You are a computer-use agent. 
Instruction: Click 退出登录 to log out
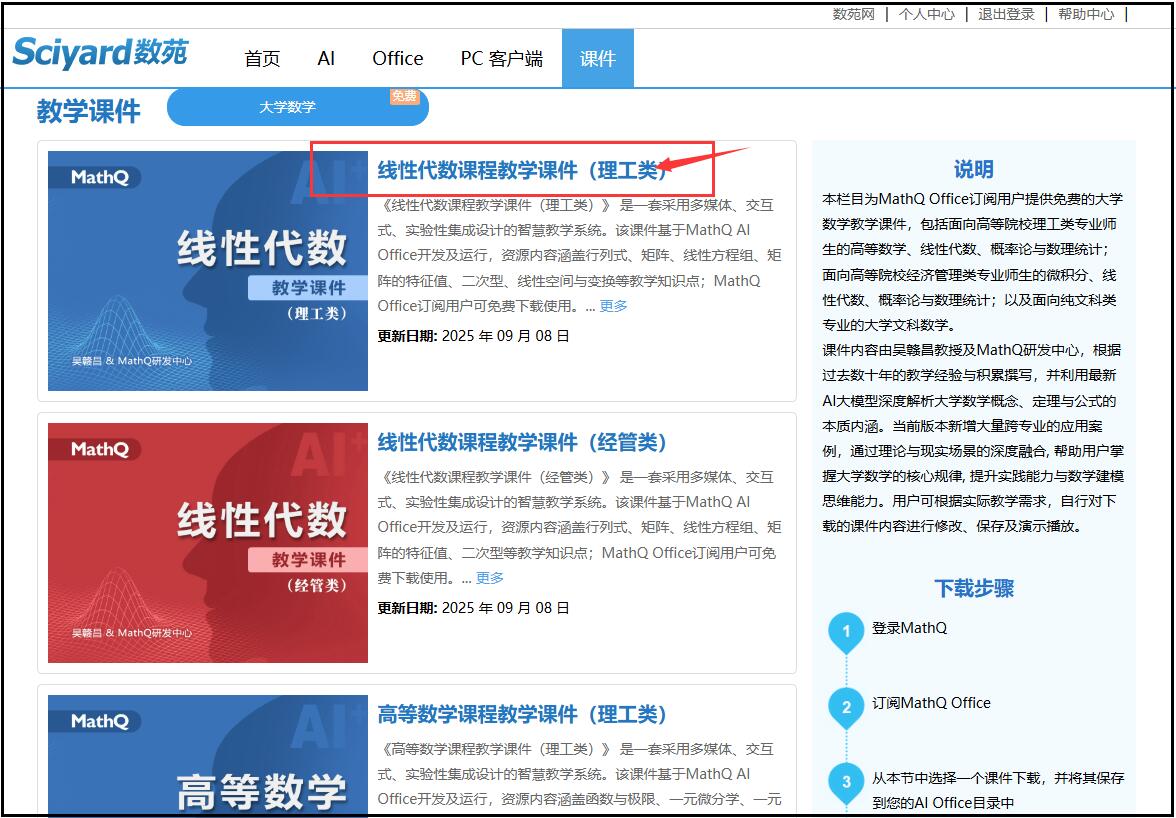[x=1006, y=14]
